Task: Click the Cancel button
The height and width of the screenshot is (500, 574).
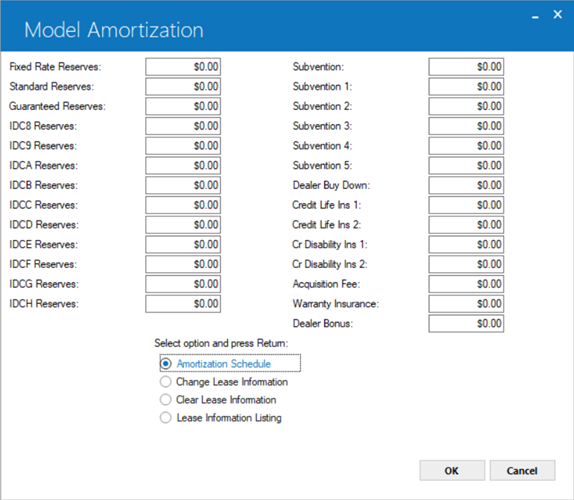Action: (522, 470)
